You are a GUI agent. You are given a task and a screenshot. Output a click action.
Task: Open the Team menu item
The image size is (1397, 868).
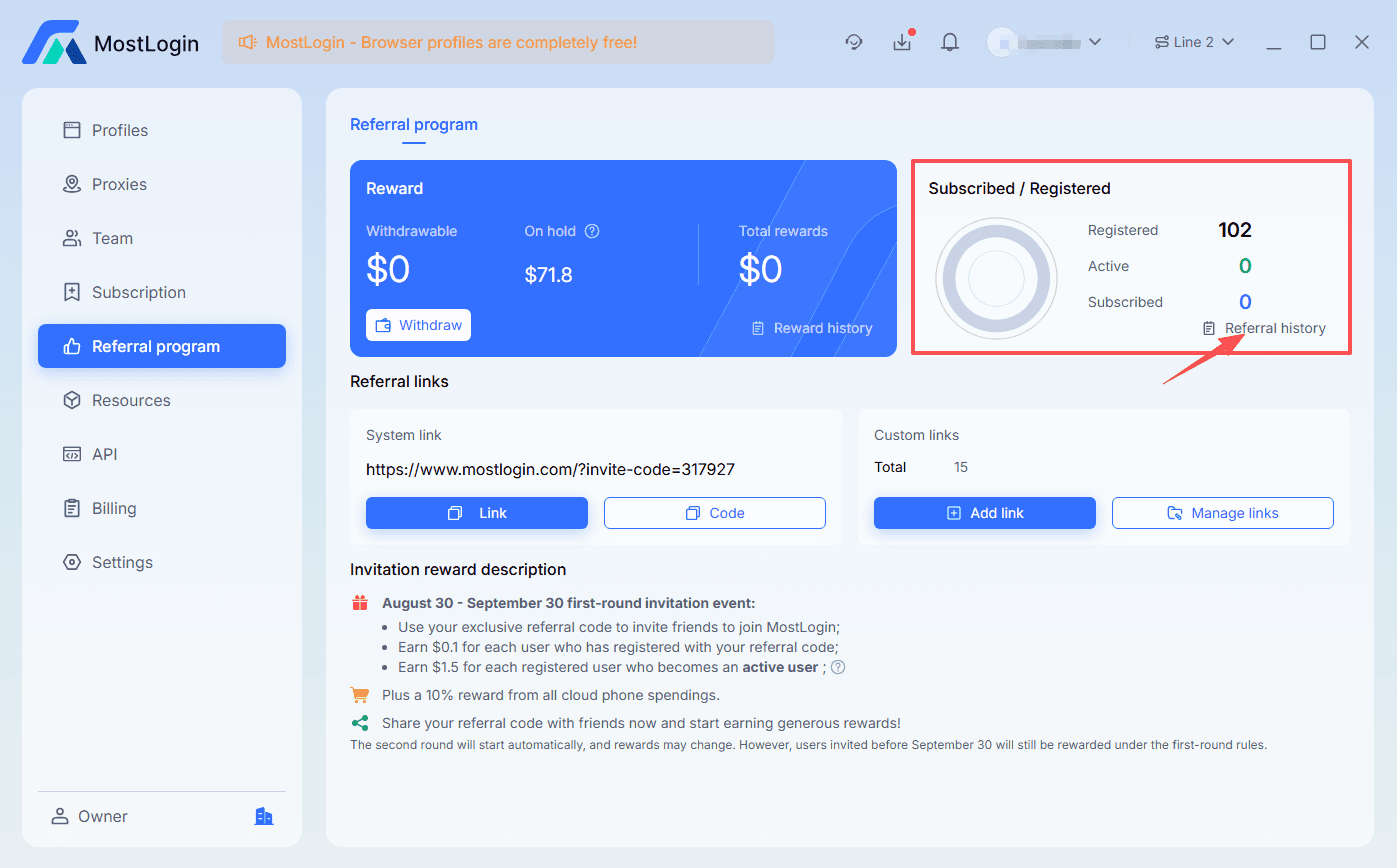(162, 238)
